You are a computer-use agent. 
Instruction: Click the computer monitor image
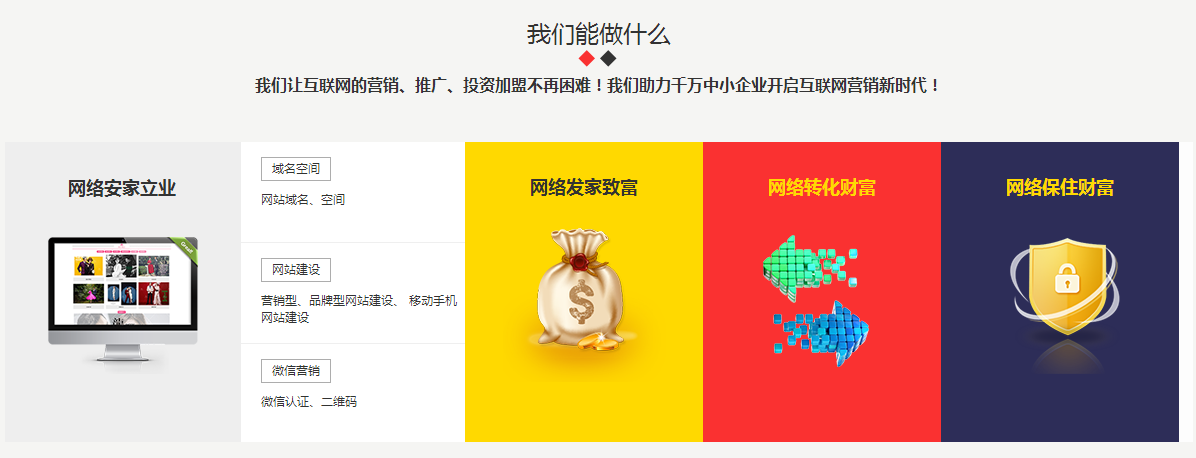click(123, 299)
